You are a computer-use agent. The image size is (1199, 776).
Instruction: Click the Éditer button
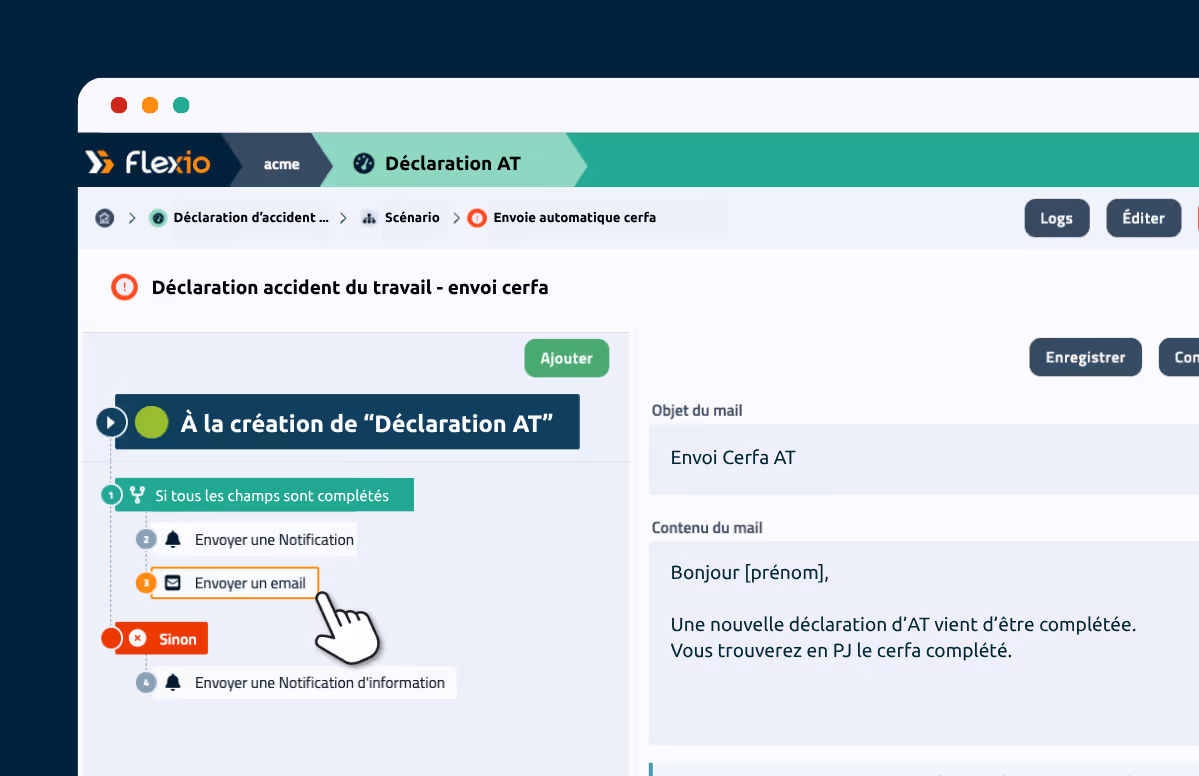click(1143, 218)
